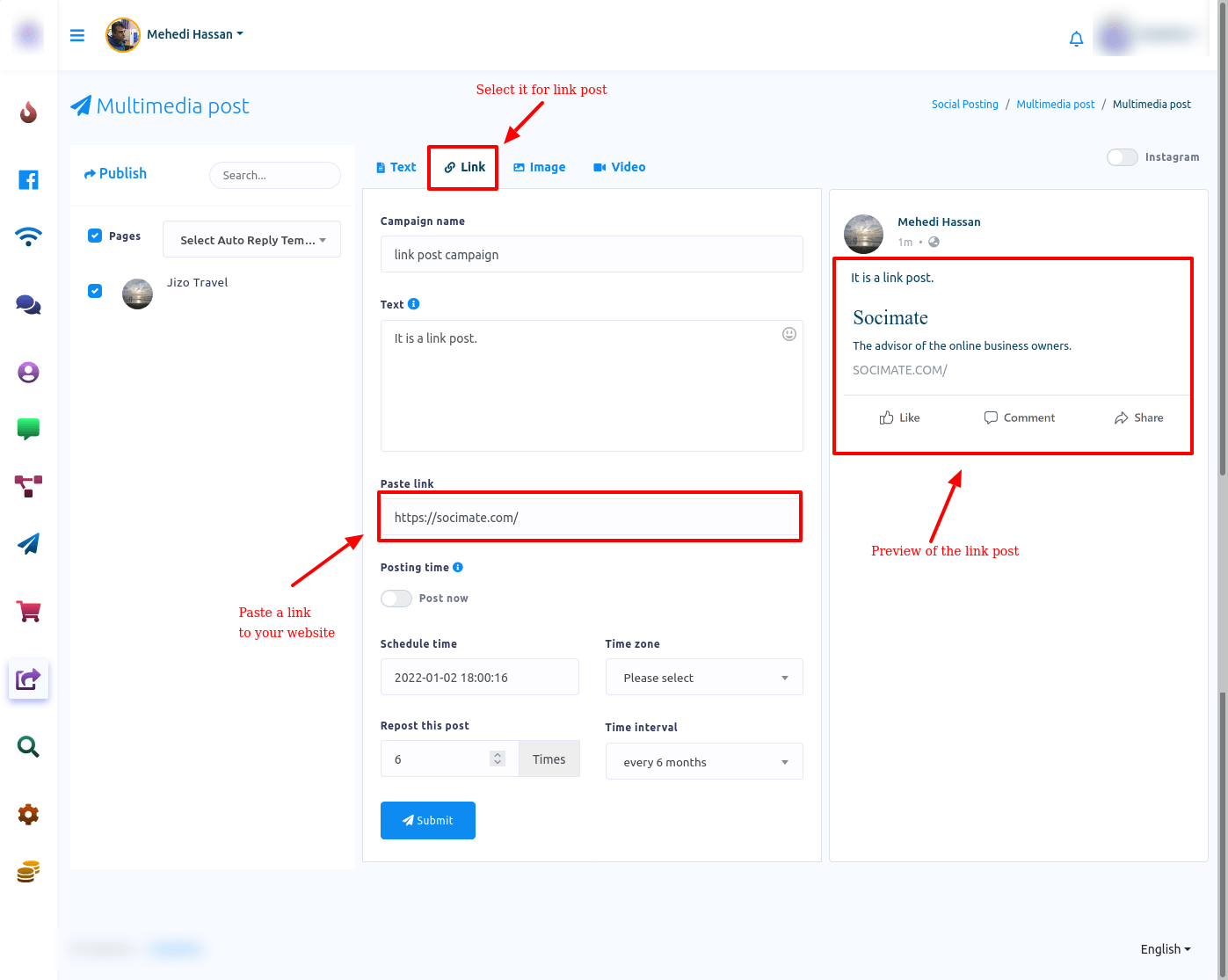Click the hamburger menu icon

[77, 35]
